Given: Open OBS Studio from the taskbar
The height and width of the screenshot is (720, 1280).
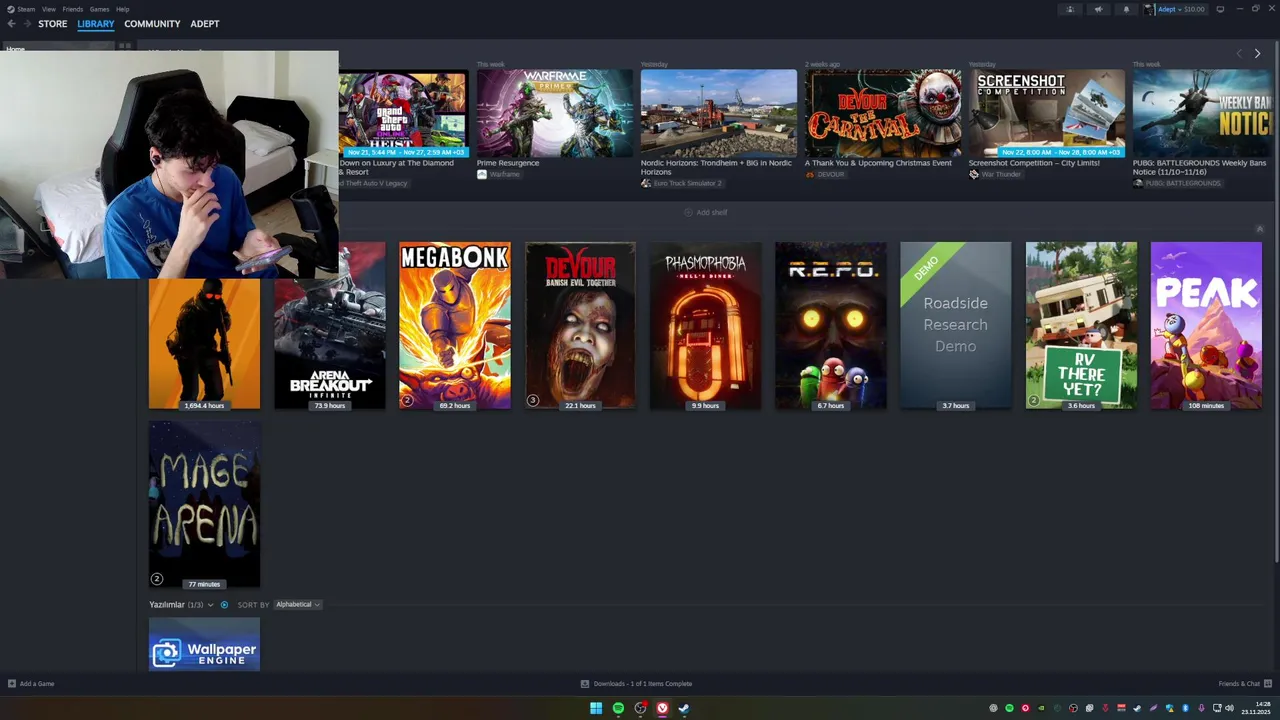Looking at the screenshot, I should [640, 708].
